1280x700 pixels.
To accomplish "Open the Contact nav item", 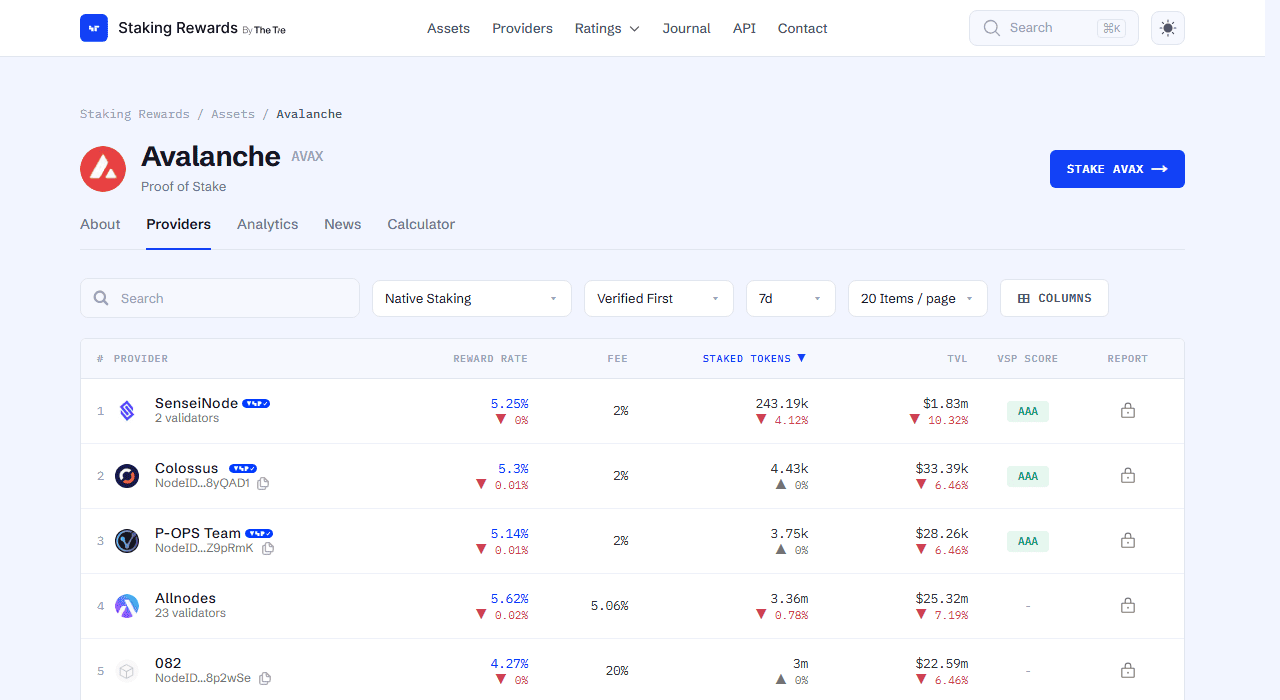I will tap(802, 28).
